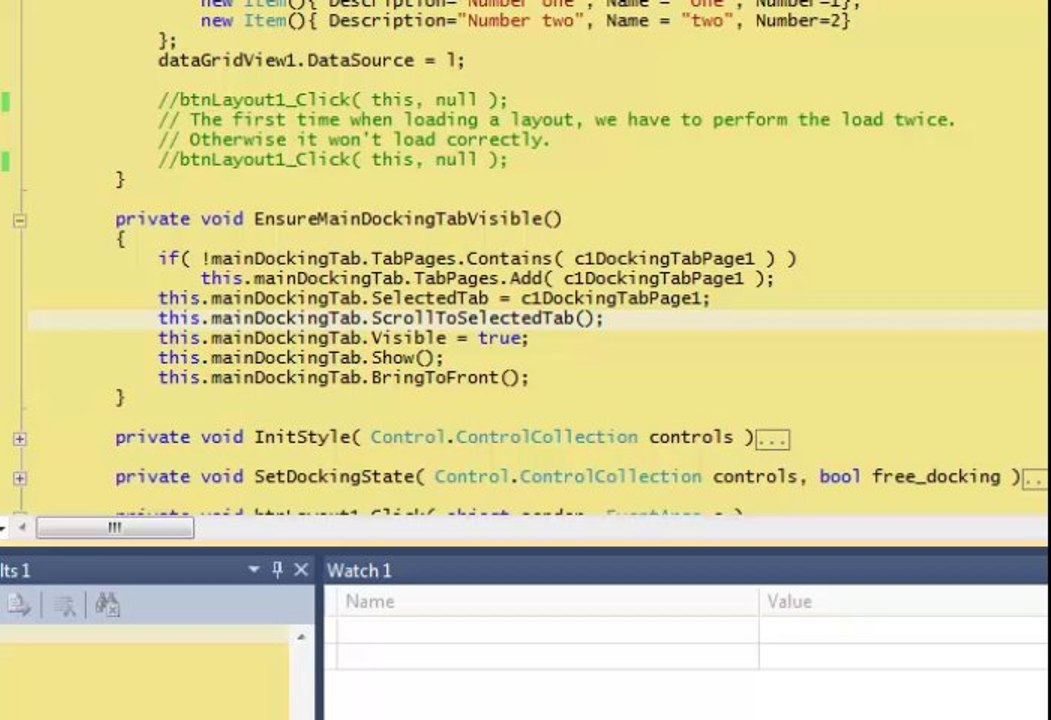Click the mainDockingTab.Show() line

[301, 357]
